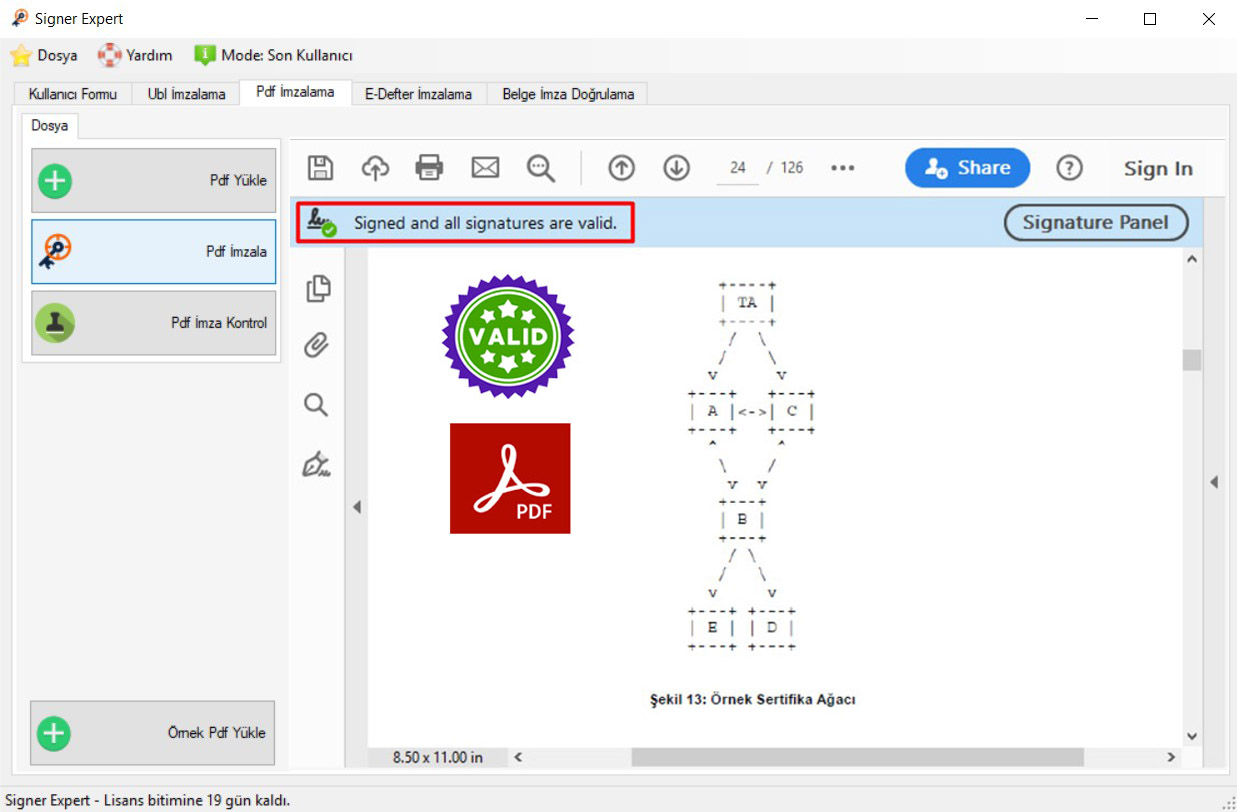Open the page thumbnails sidebar icon
The height and width of the screenshot is (812, 1237).
pos(318,288)
